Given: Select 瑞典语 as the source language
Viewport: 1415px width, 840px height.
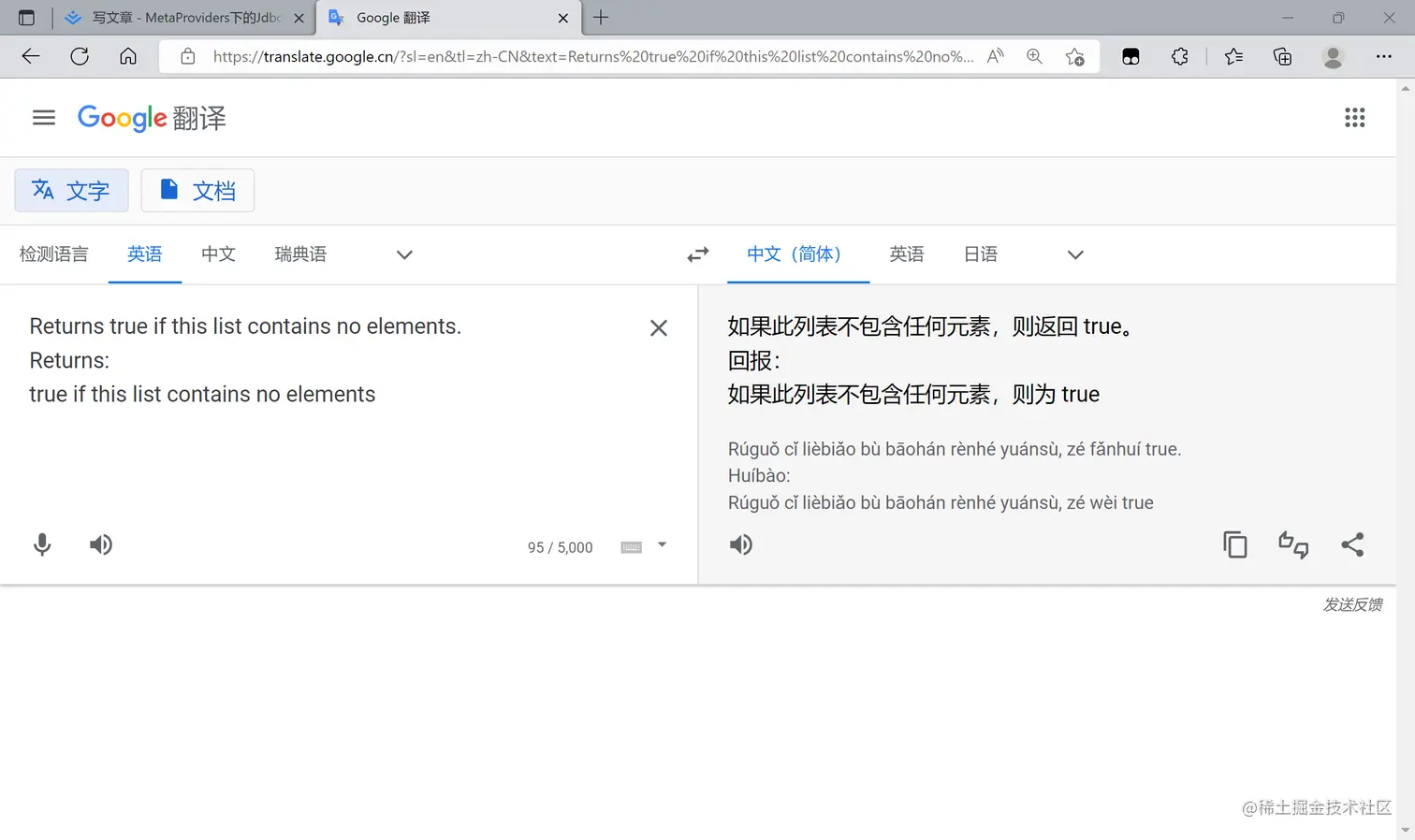Looking at the screenshot, I should pos(300,254).
